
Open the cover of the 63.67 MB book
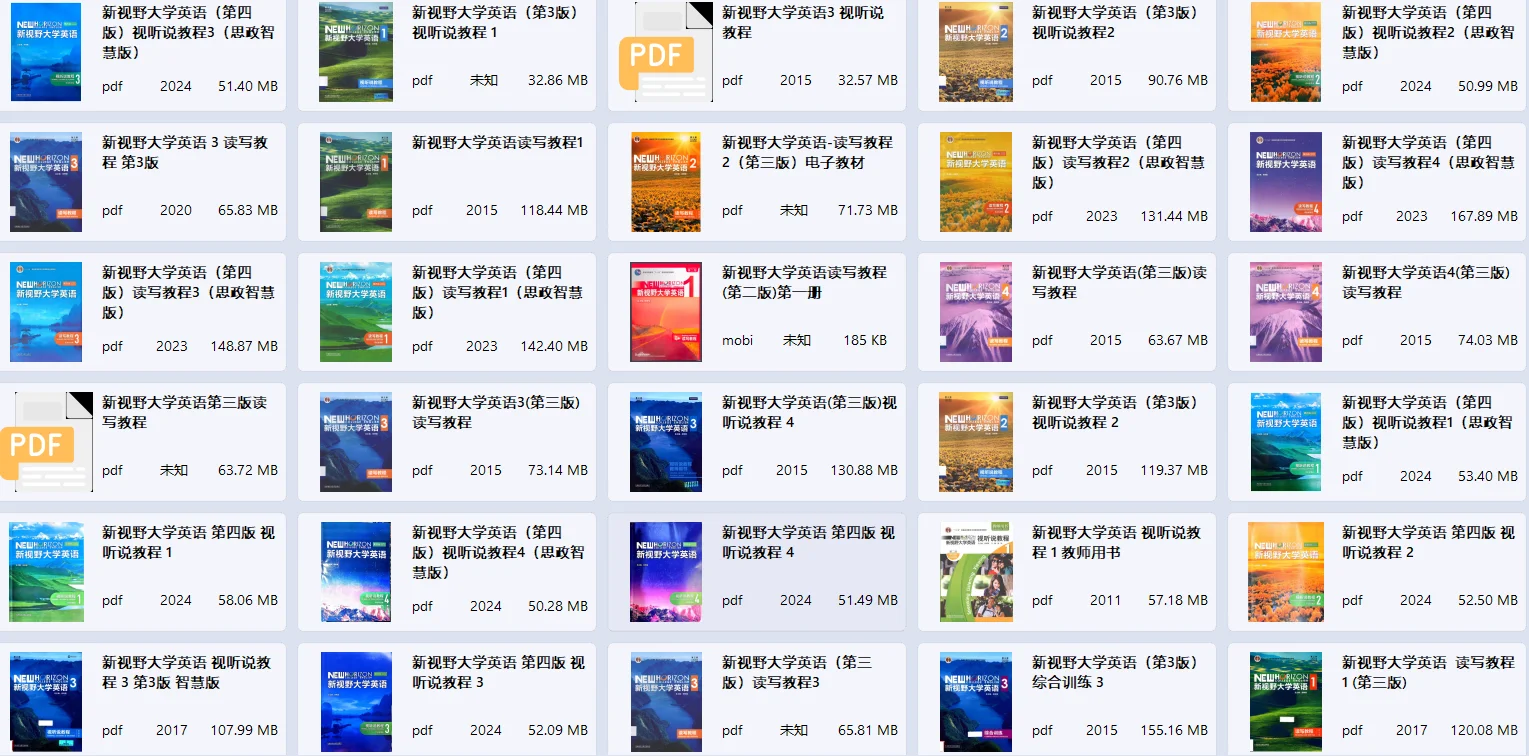(976, 312)
